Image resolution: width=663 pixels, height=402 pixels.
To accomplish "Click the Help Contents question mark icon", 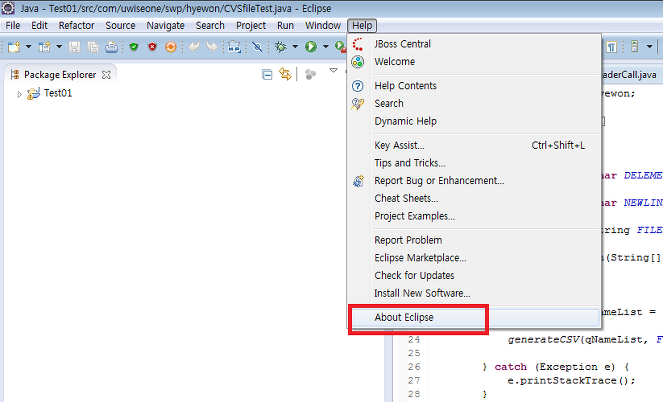I will click(358, 86).
